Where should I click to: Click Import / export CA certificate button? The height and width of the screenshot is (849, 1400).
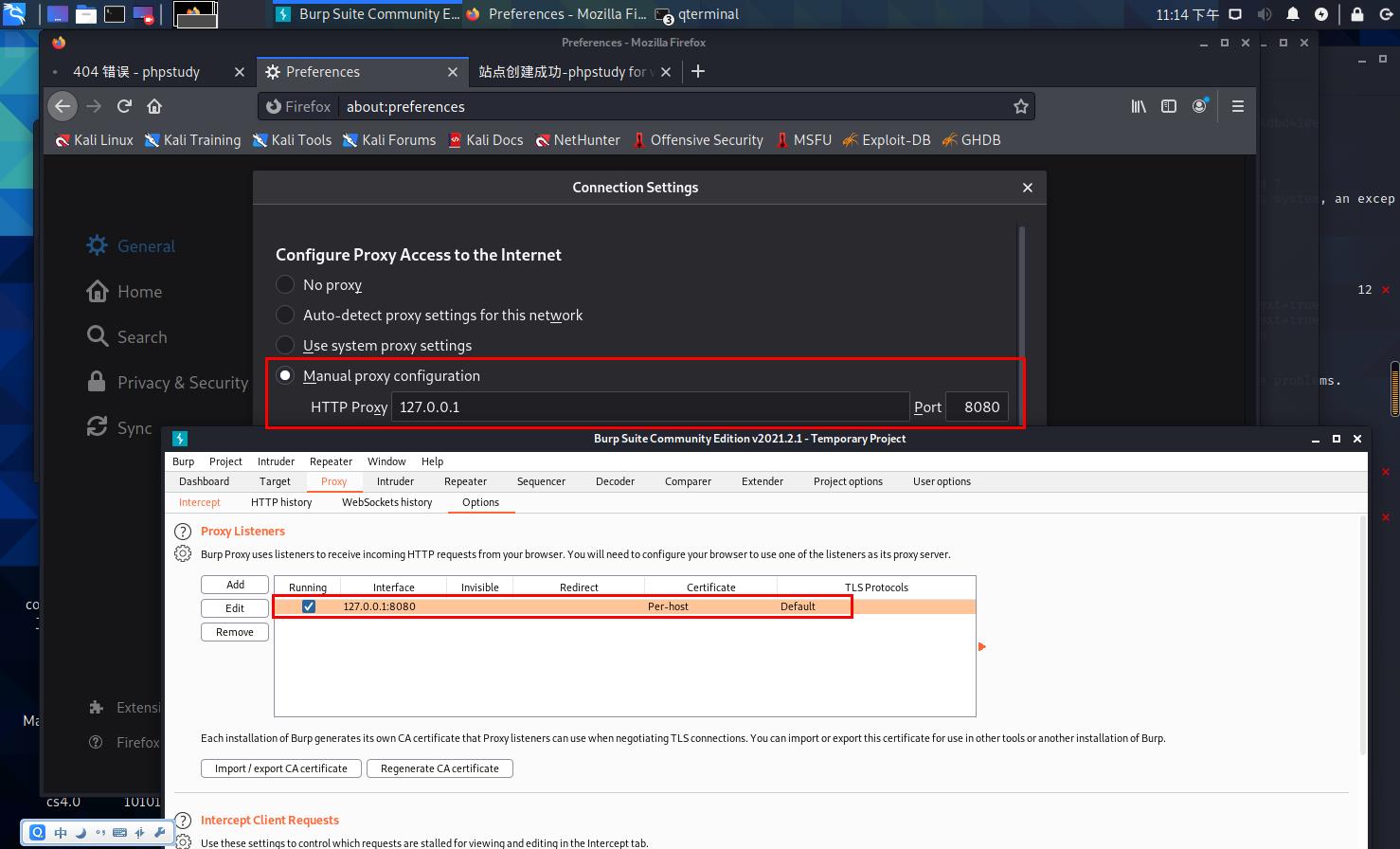tap(281, 768)
